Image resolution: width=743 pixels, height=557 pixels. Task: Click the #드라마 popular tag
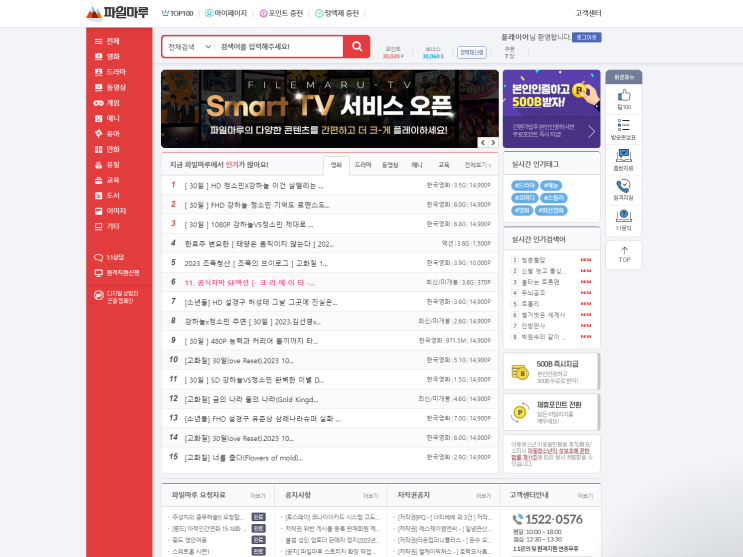point(525,185)
